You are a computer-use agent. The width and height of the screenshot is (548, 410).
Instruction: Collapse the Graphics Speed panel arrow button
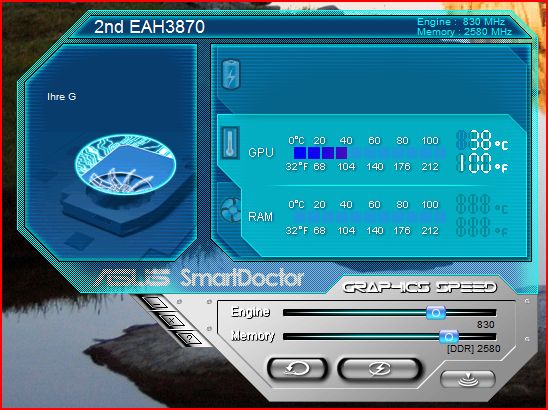[x=468, y=380]
